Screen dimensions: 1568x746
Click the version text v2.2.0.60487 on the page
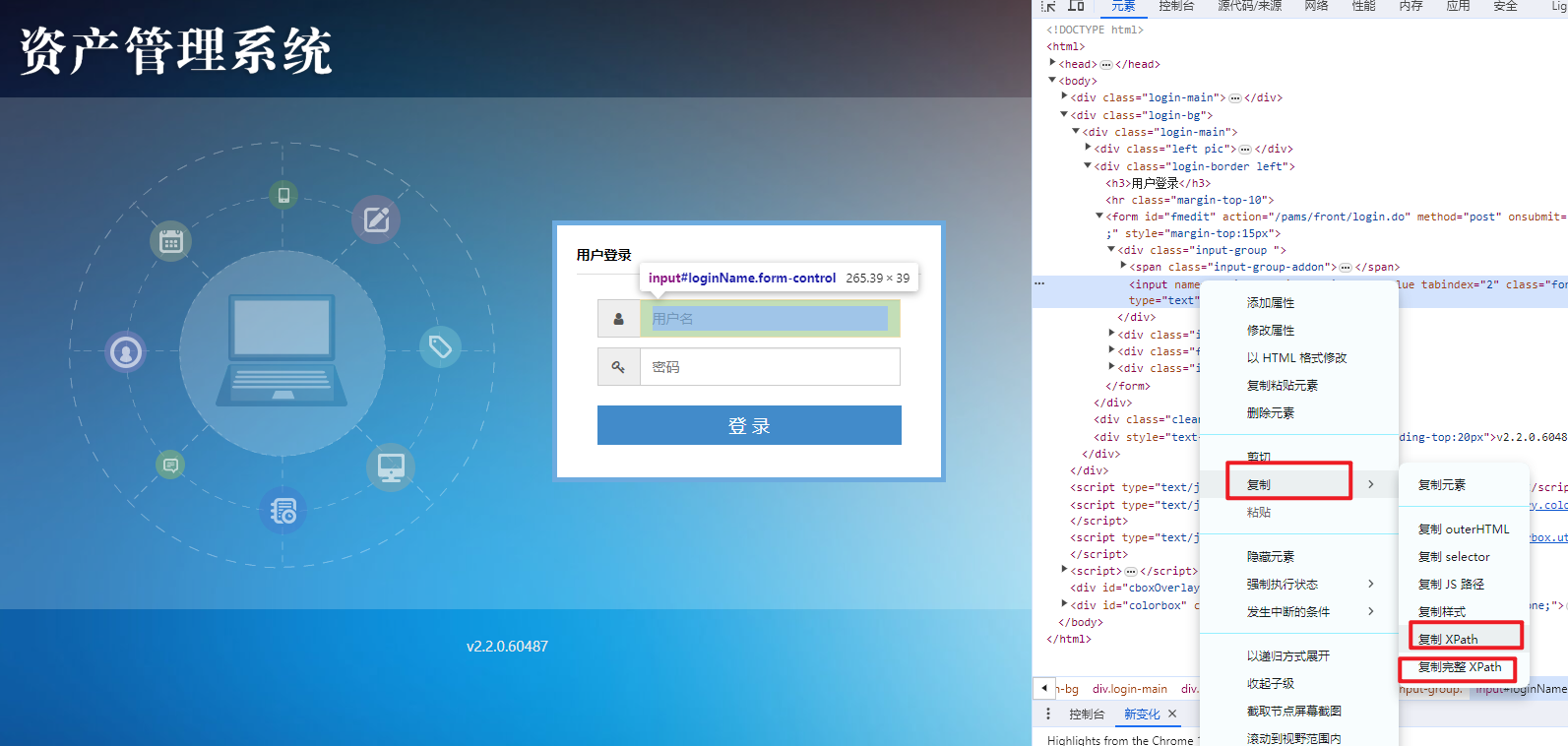(507, 647)
